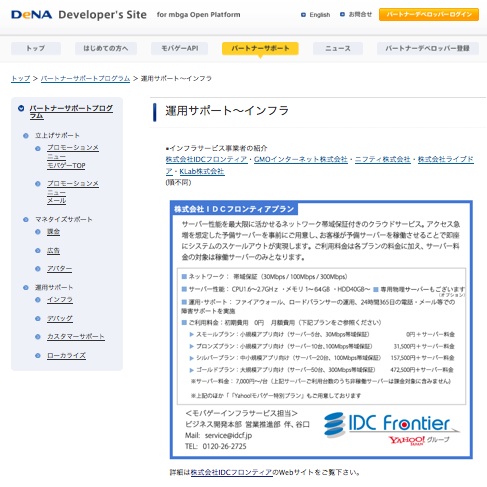Open the カスタマーサポート sidebar link

click(76, 337)
